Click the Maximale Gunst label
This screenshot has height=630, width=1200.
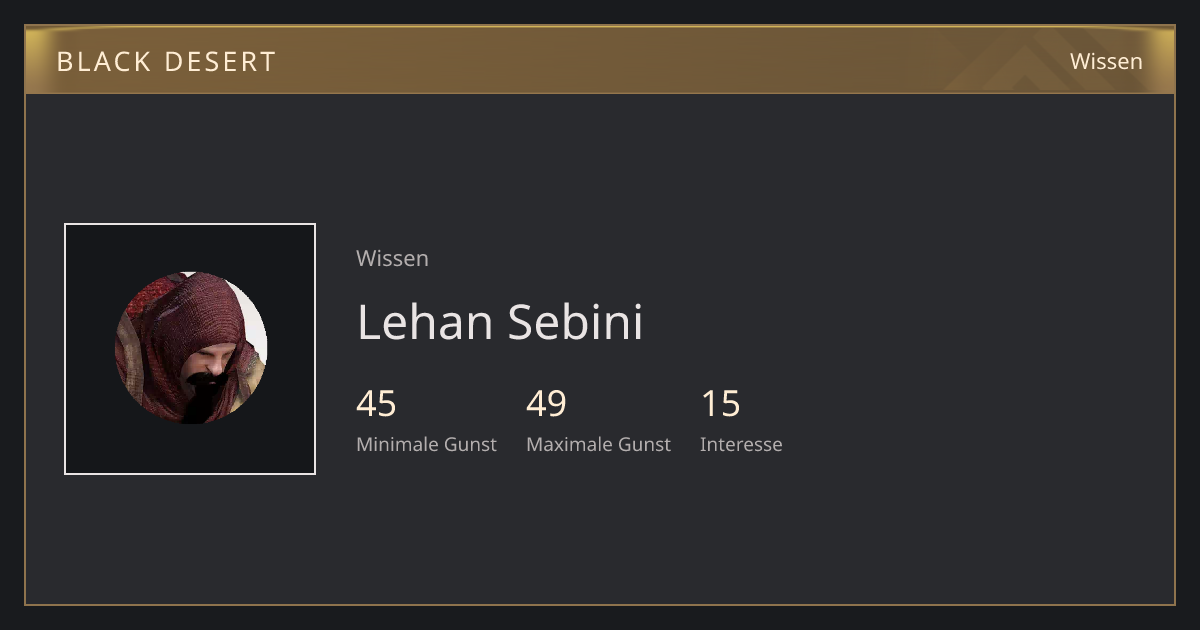click(x=598, y=444)
